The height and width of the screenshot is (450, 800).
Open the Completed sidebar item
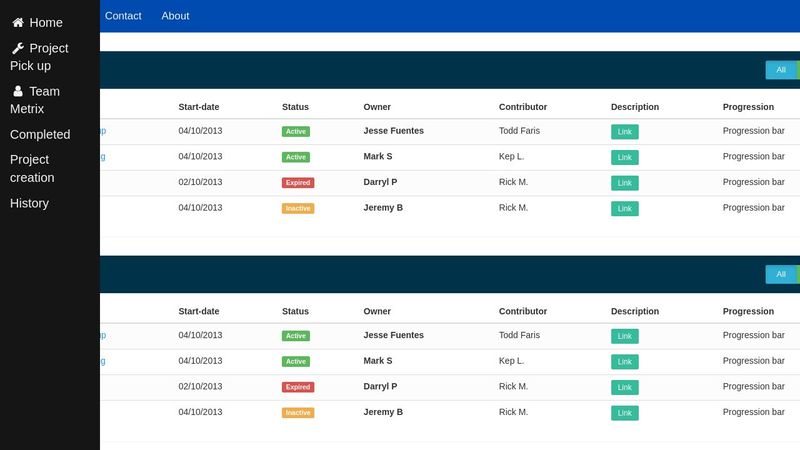pos(40,134)
